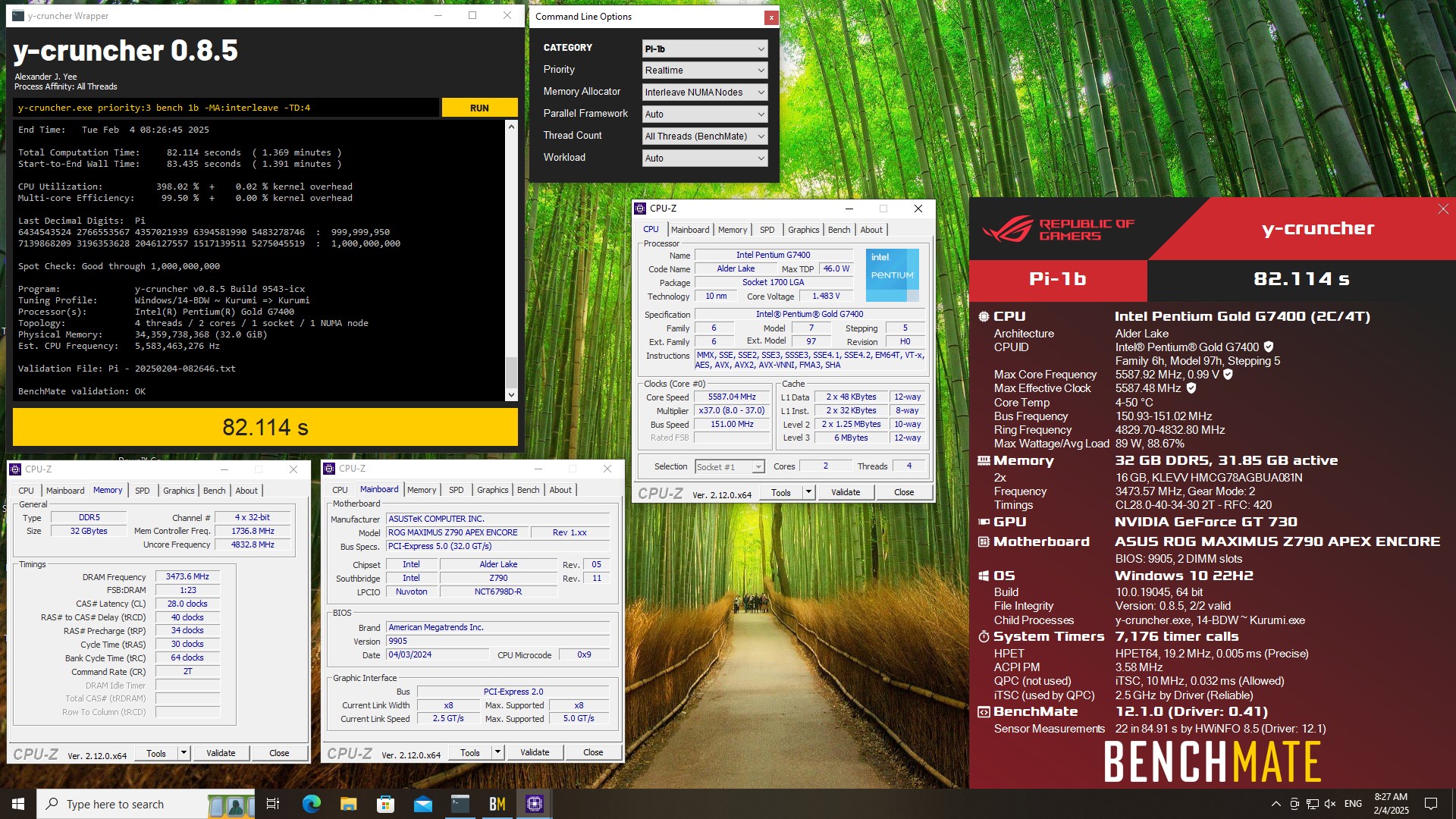Select SPD tab in the Memory CPU-Z window
This screenshot has height=819, width=1456.
143,491
